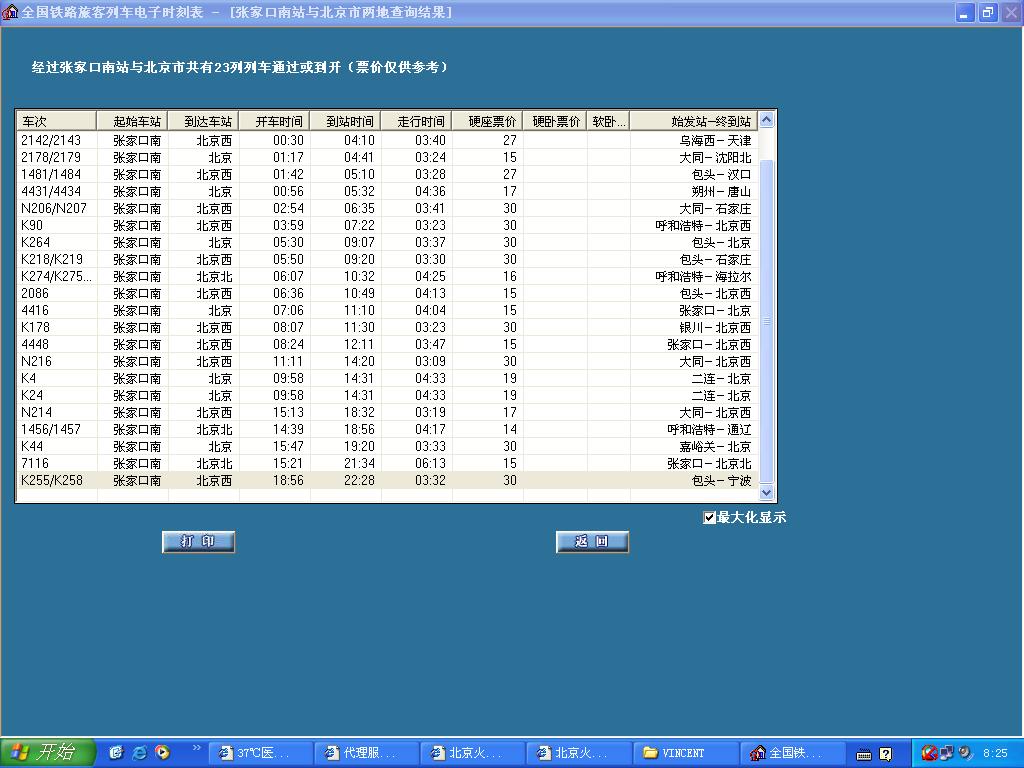Select train row K44

click(x=387, y=446)
